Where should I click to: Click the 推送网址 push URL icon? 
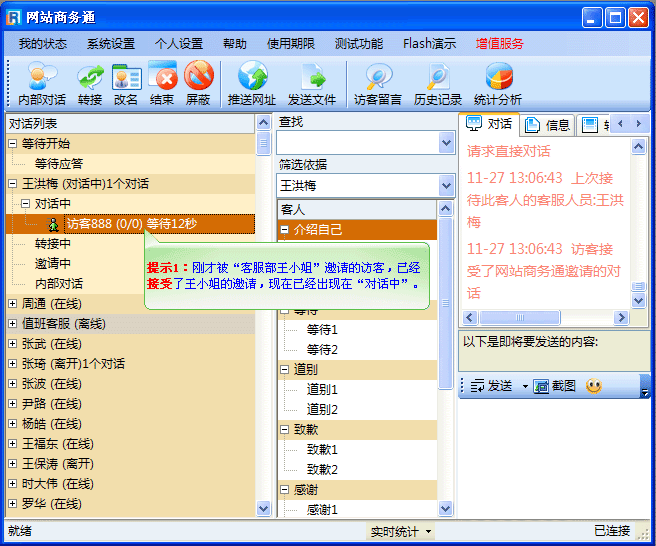pos(252,78)
